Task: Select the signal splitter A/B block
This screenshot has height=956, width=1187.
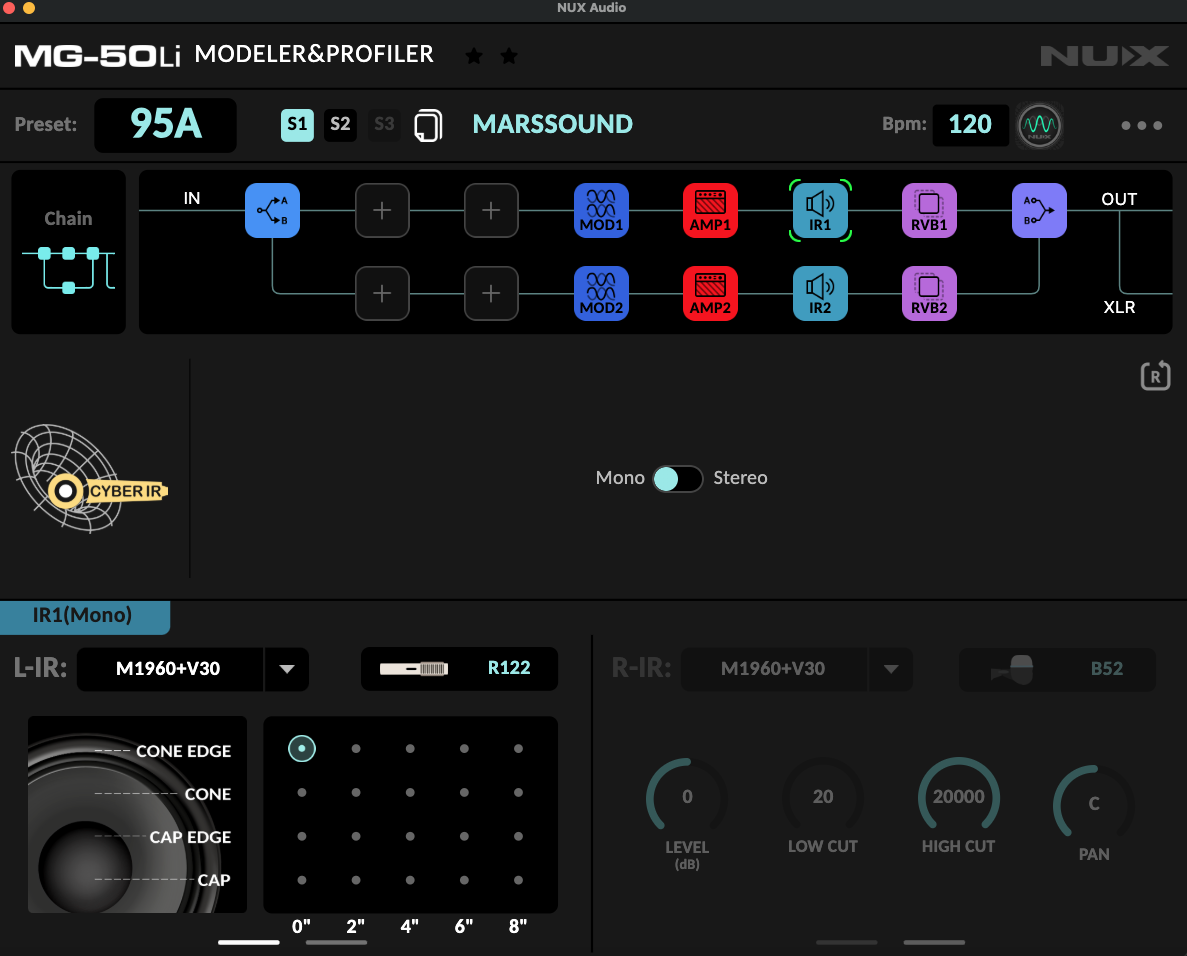Action: (x=273, y=210)
